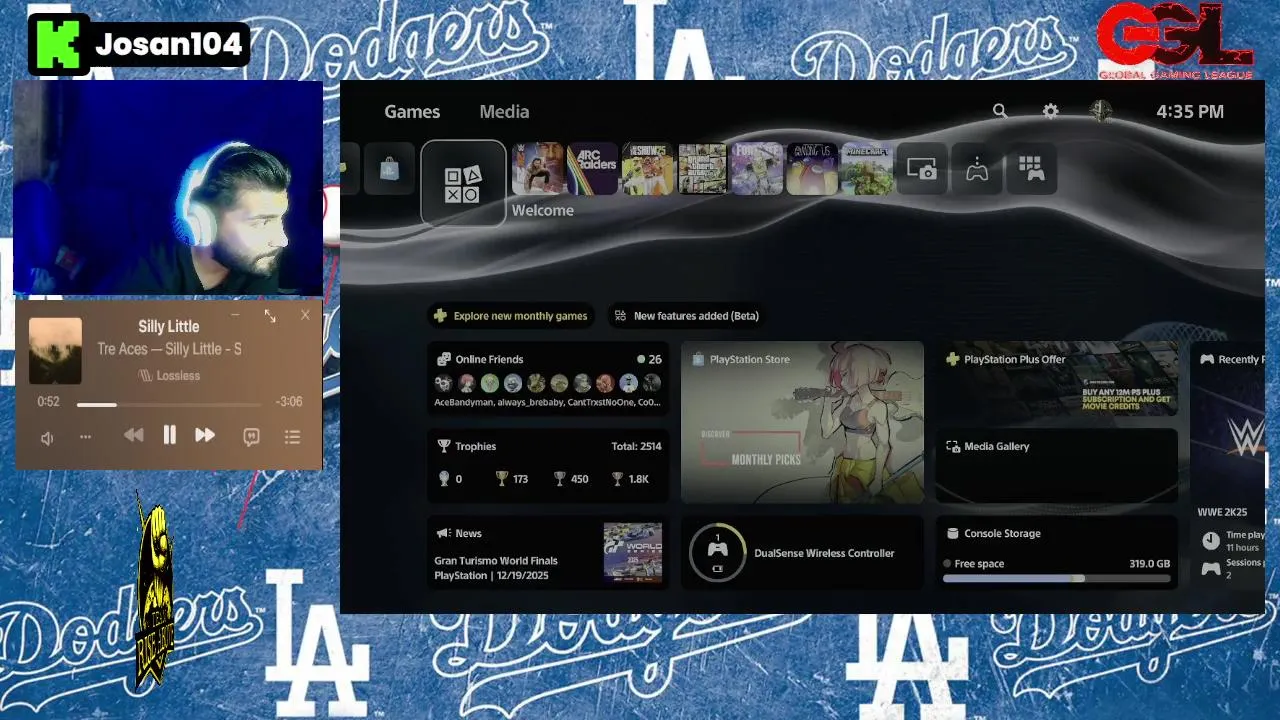Open the Media Gallery card
Screen dimensions: 1280x720
1056,466
